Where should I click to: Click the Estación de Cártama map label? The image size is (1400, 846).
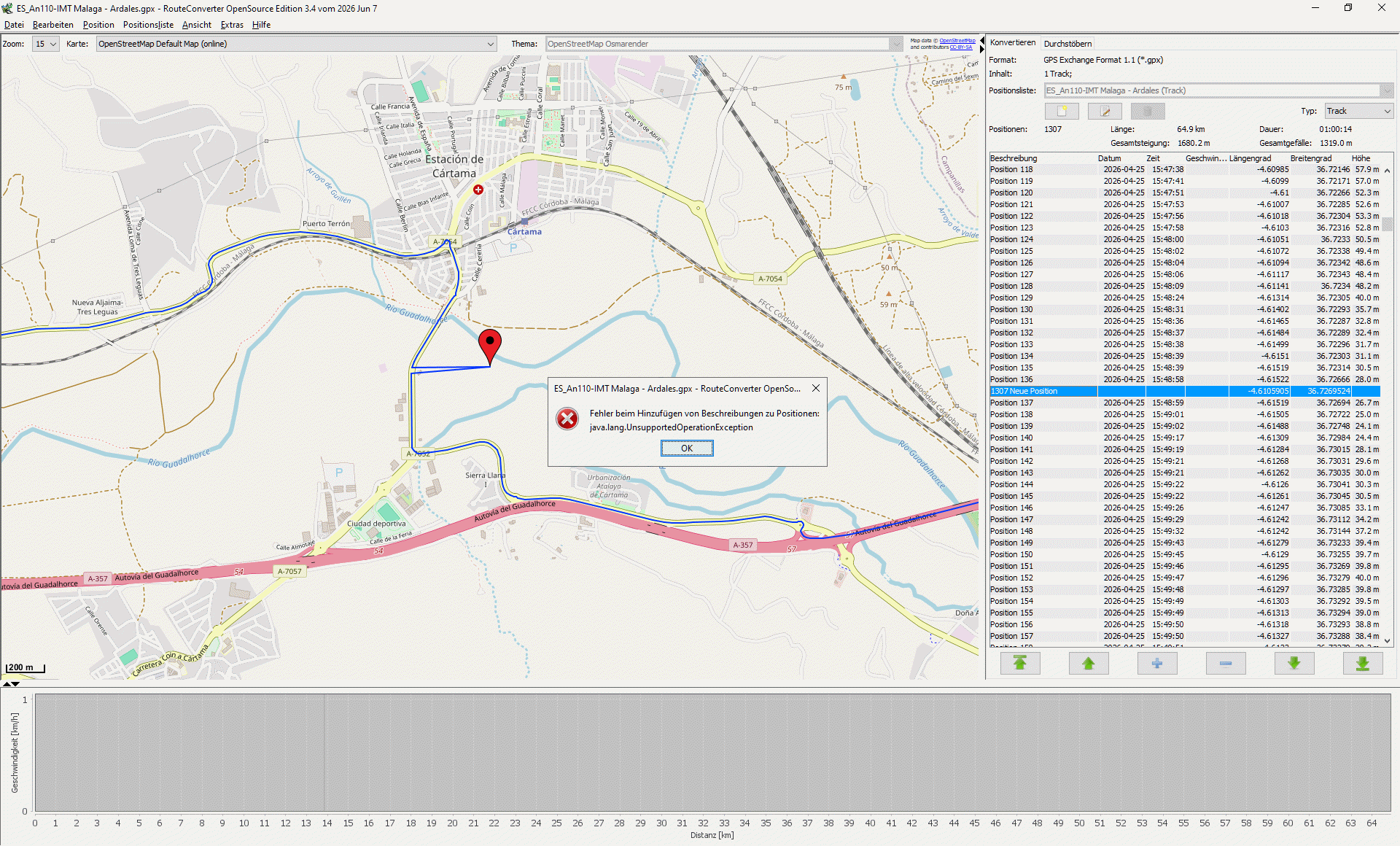tap(454, 166)
